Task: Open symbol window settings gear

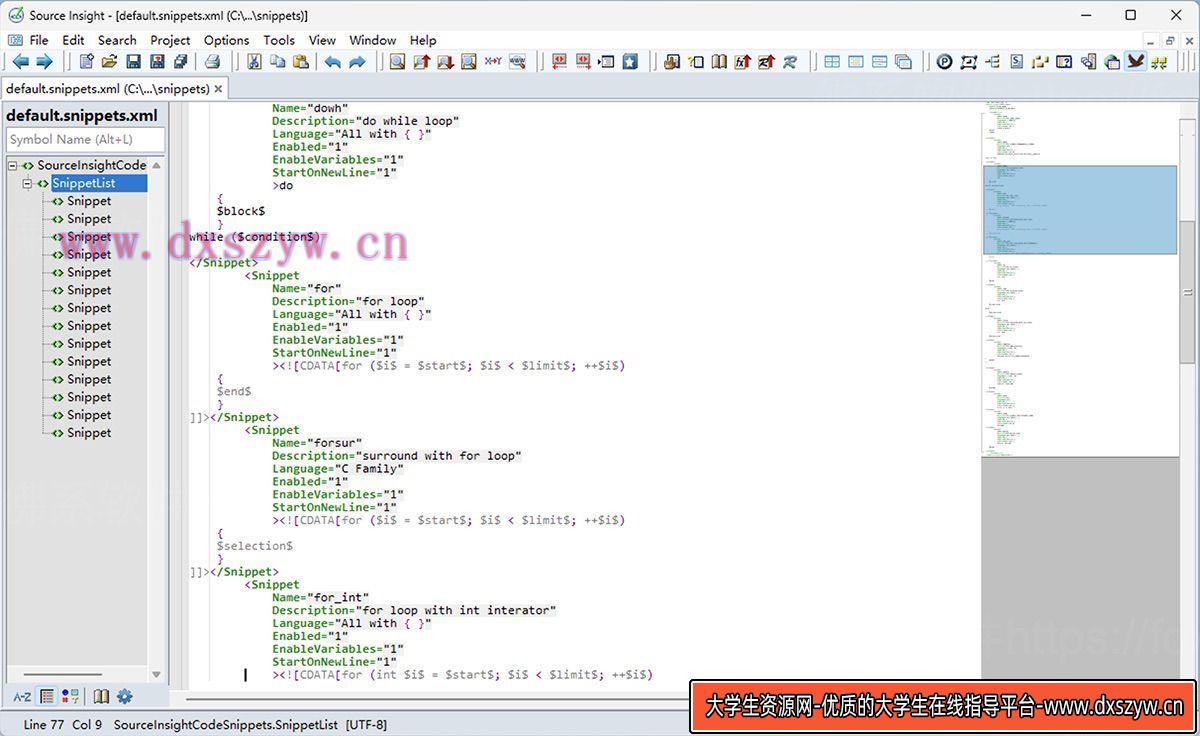Action: [125, 697]
